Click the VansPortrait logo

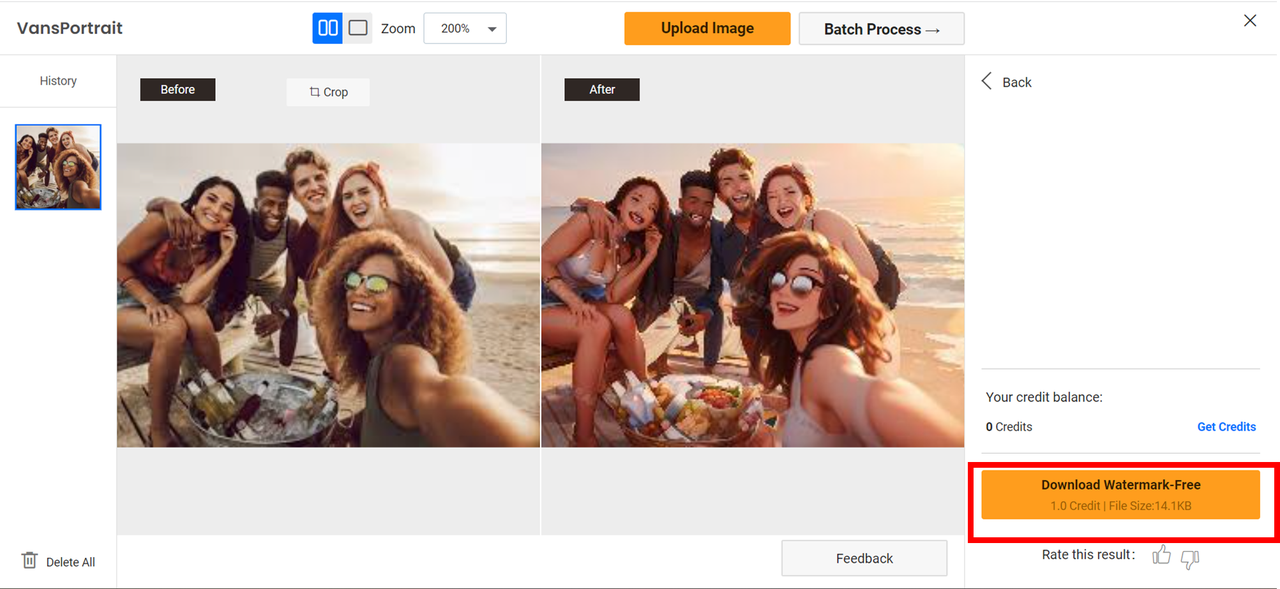70,28
